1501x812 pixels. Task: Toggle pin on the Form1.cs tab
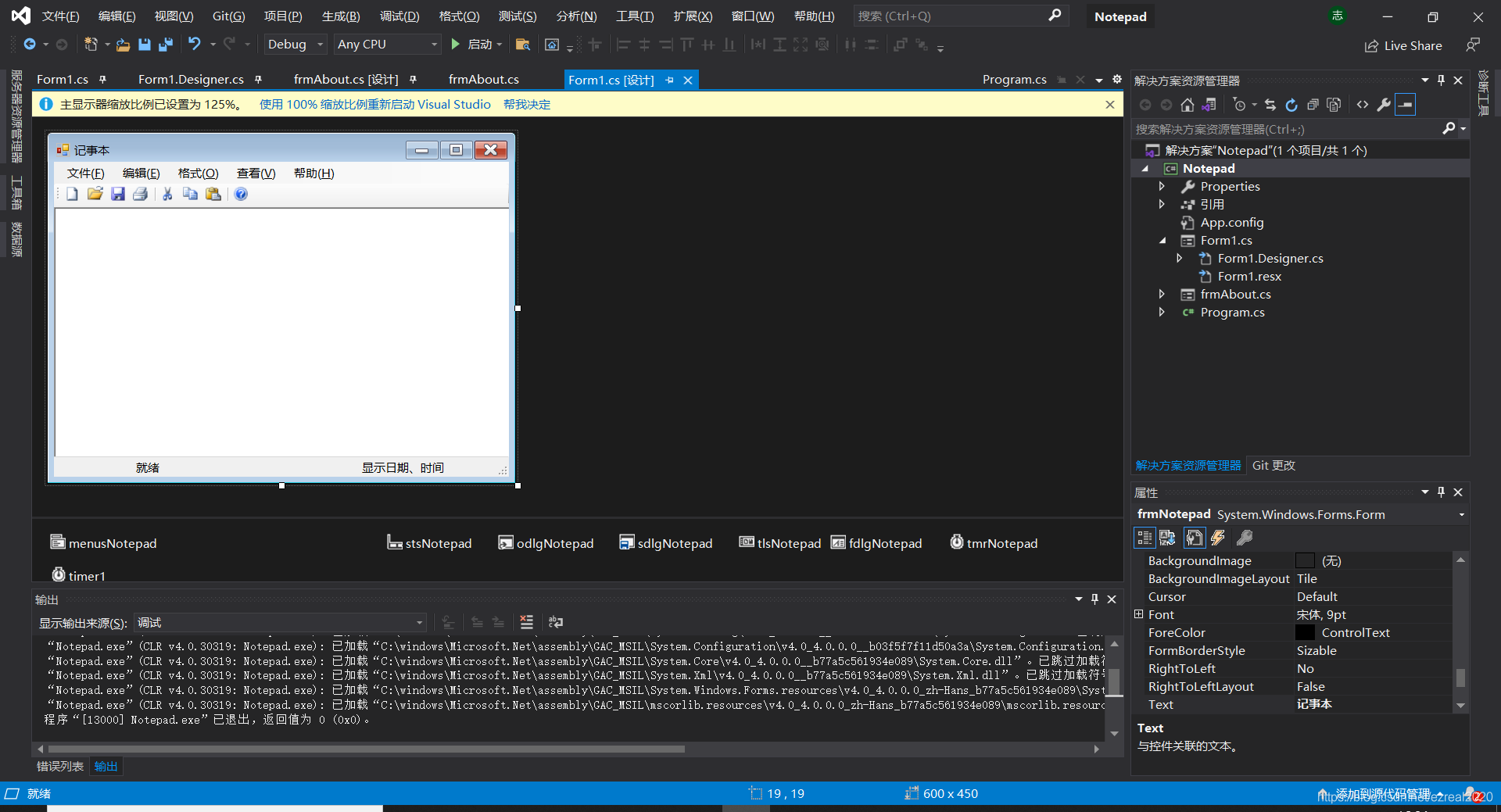(x=102, y=80)
